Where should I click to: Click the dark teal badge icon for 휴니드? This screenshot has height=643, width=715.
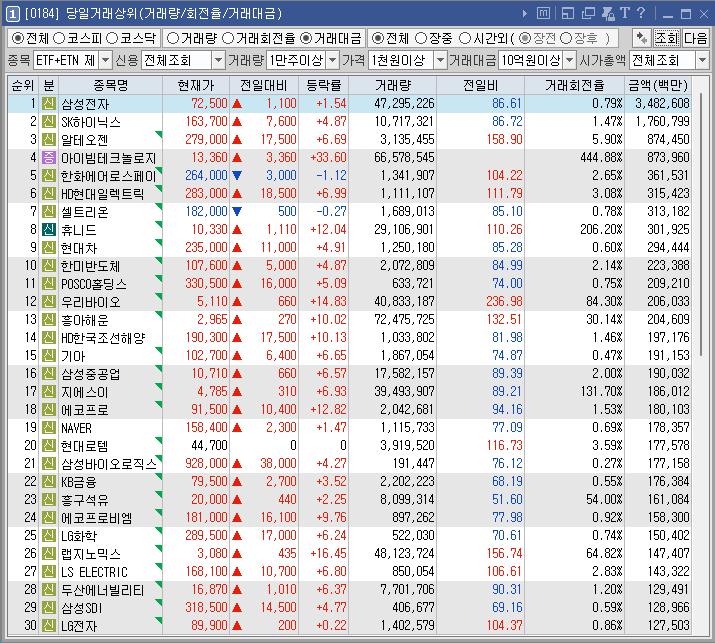pyautogui.click(x=49, y=229)
